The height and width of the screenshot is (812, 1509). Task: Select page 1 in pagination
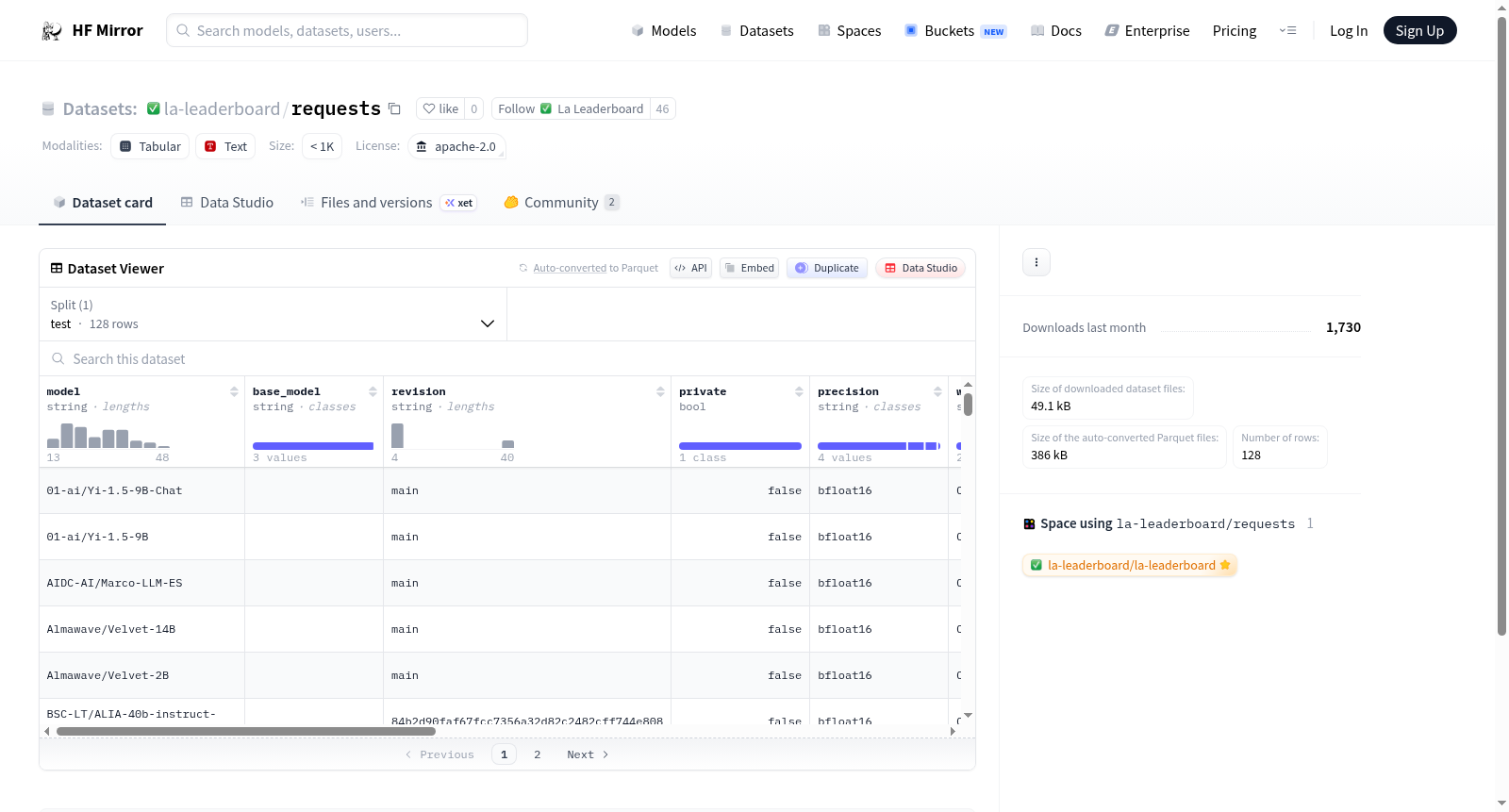[x=505, y=754]
